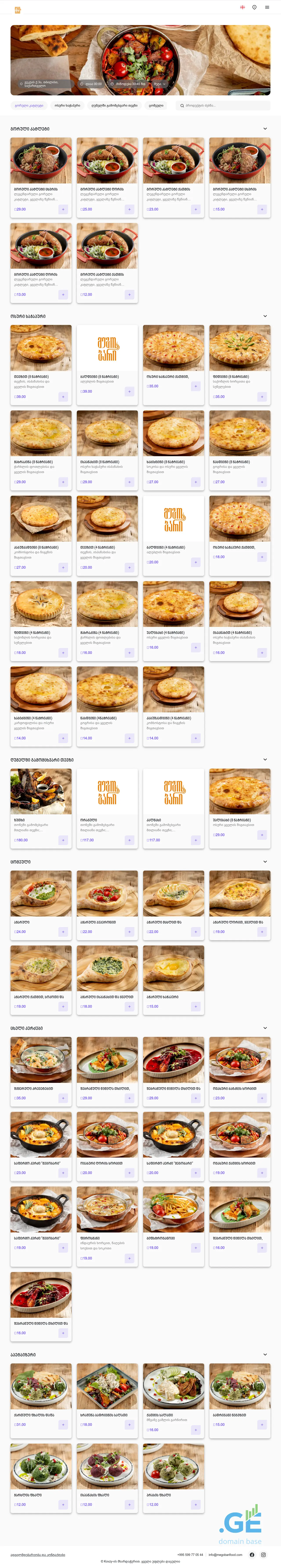
Task: Select the last category tab before search
Action: click(x=156, y=105)
